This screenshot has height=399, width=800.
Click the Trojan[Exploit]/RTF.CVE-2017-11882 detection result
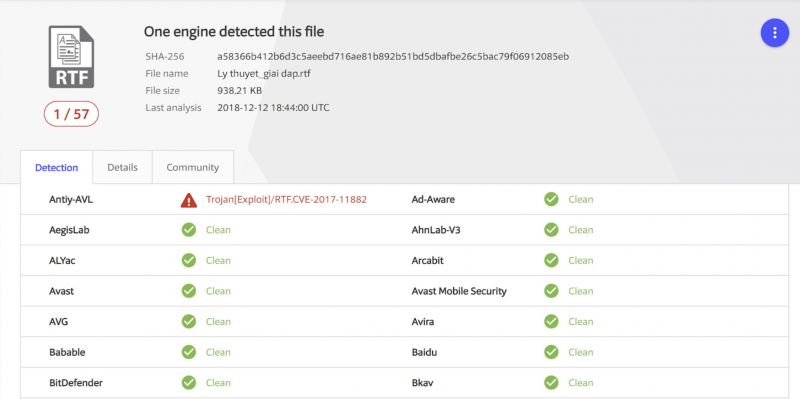(x=286, y=200)
